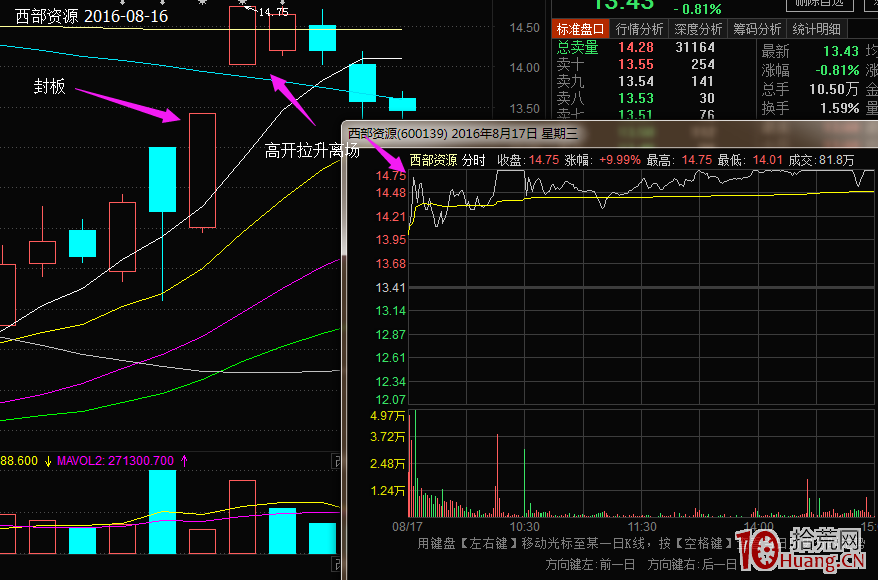This screenshot has width=878, height=580.
Task: Select the 卖八 price 13.53
Action: click(x=636, y=98)
